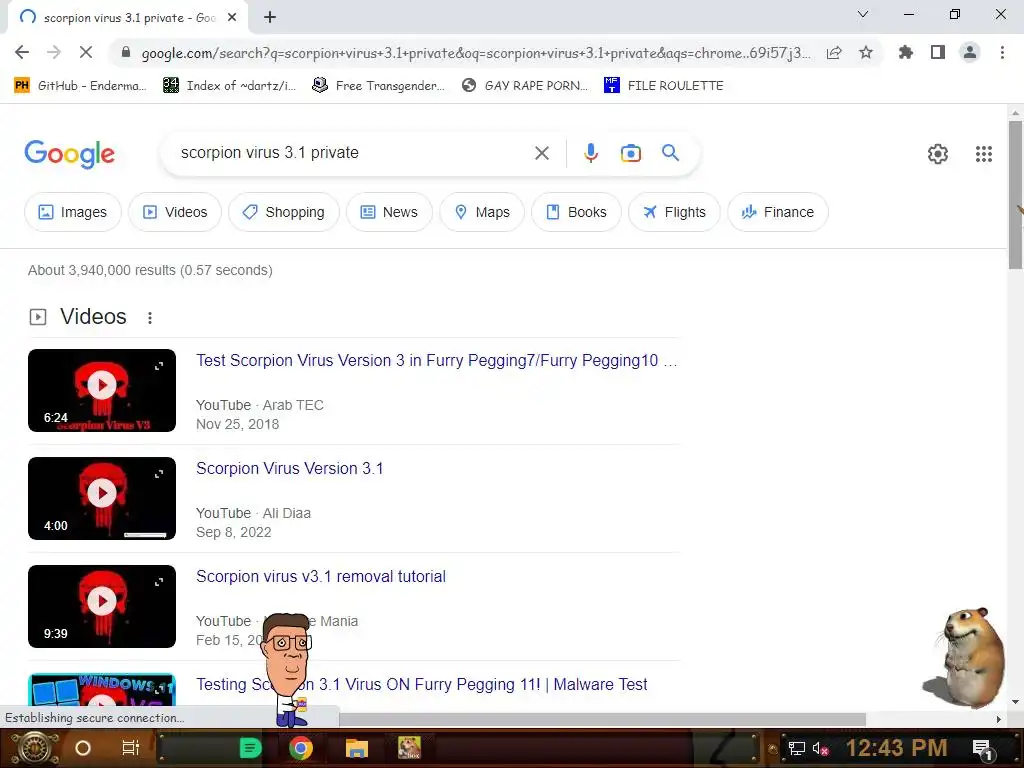Click the About 3,940,000 results text
This screenshot has height=768, width=1024.
point(150,270)
